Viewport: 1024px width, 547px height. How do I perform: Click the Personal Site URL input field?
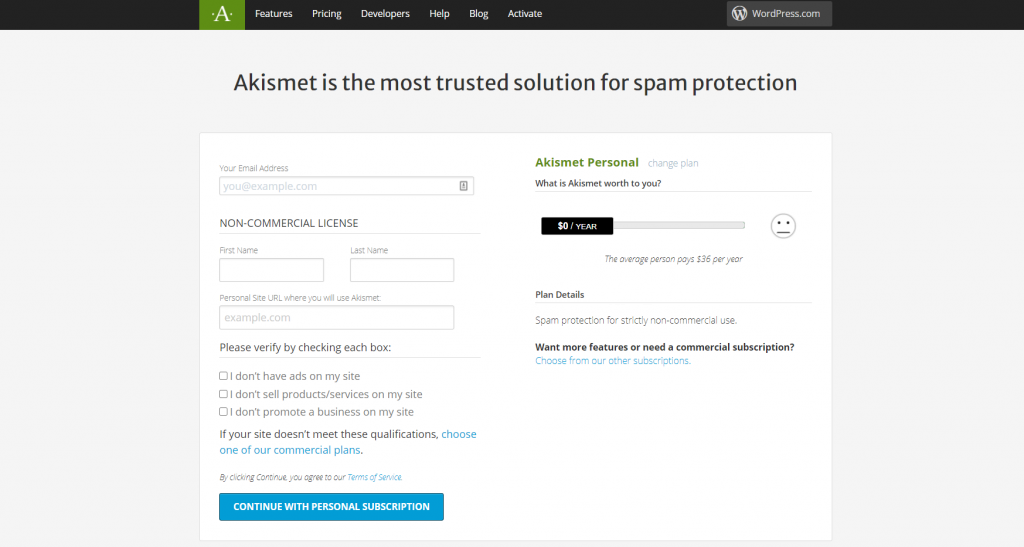click(336, 317)
